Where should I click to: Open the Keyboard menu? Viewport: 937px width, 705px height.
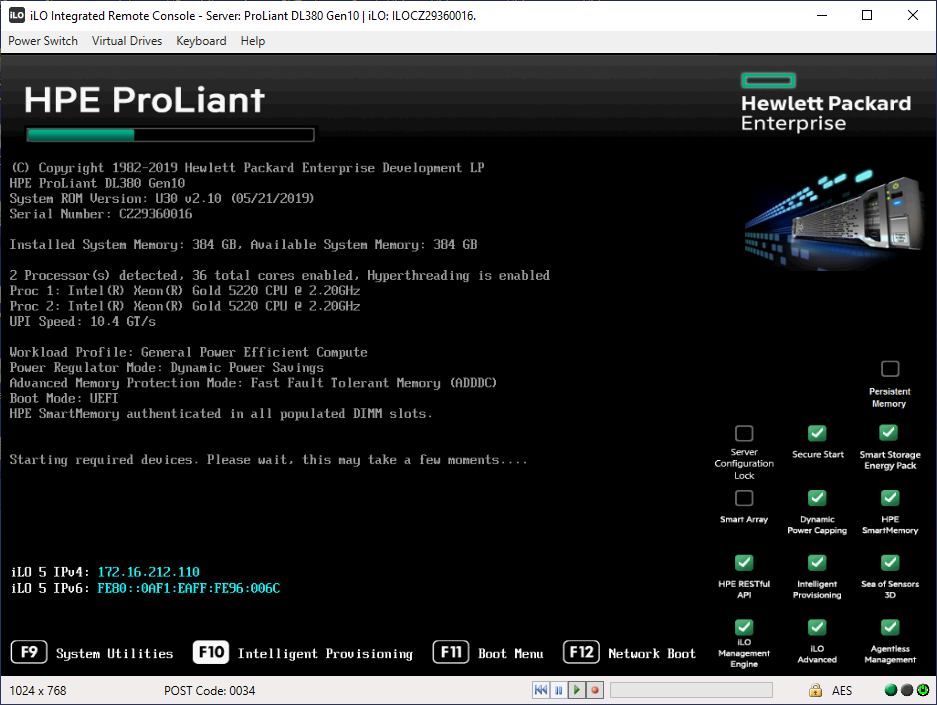tap(201, 41)
